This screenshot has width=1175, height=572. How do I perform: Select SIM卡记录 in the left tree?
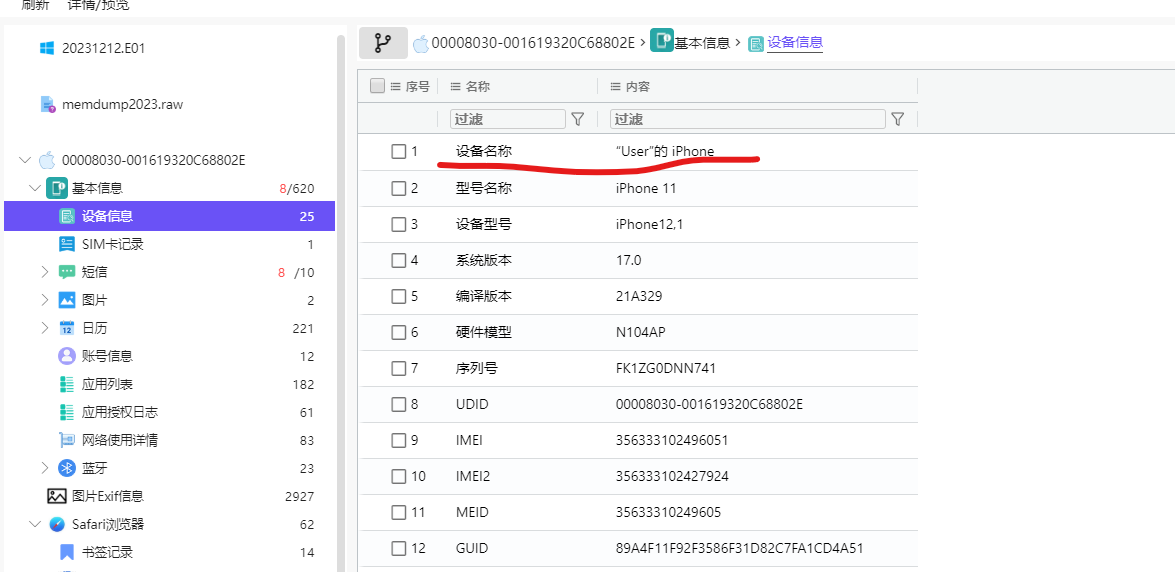pos(112,244)
